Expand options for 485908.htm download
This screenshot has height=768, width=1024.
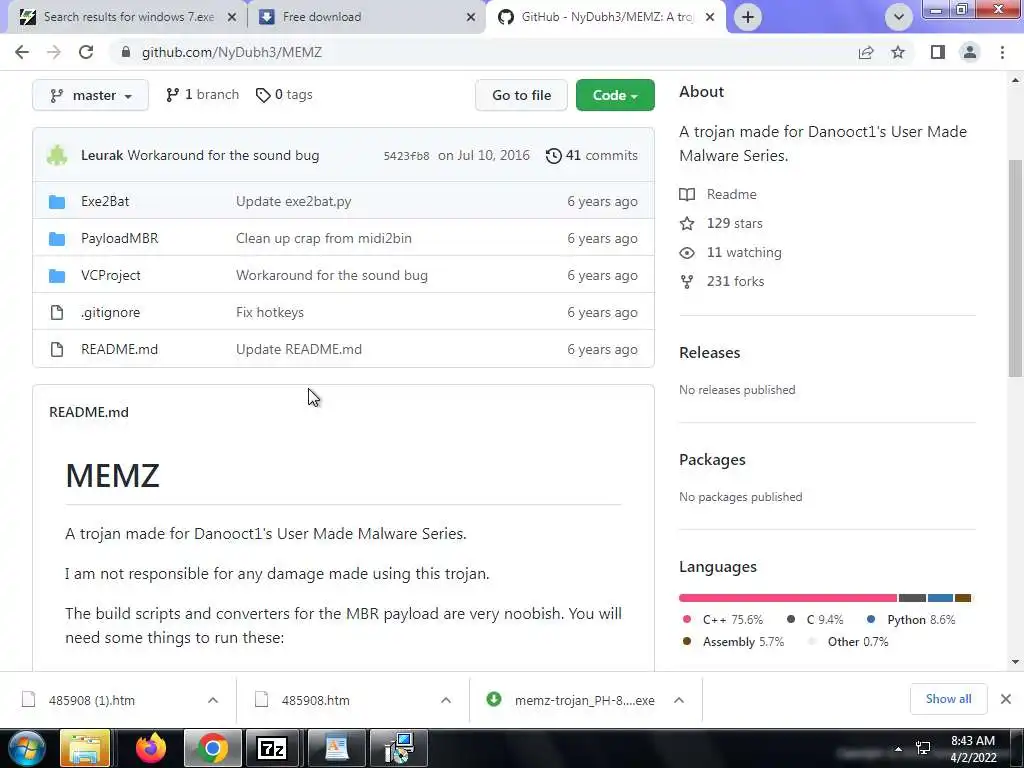pyautogui.click(x=446, y=700)
